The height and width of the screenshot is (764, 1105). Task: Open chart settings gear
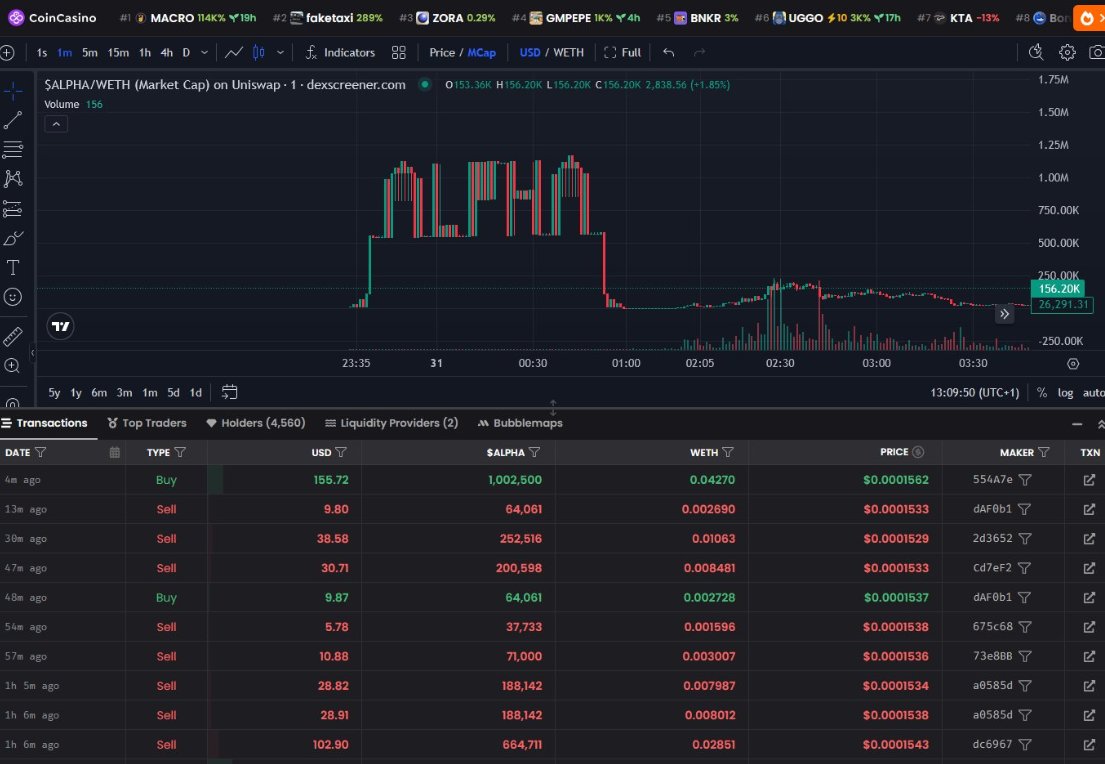pos(1067,52)
